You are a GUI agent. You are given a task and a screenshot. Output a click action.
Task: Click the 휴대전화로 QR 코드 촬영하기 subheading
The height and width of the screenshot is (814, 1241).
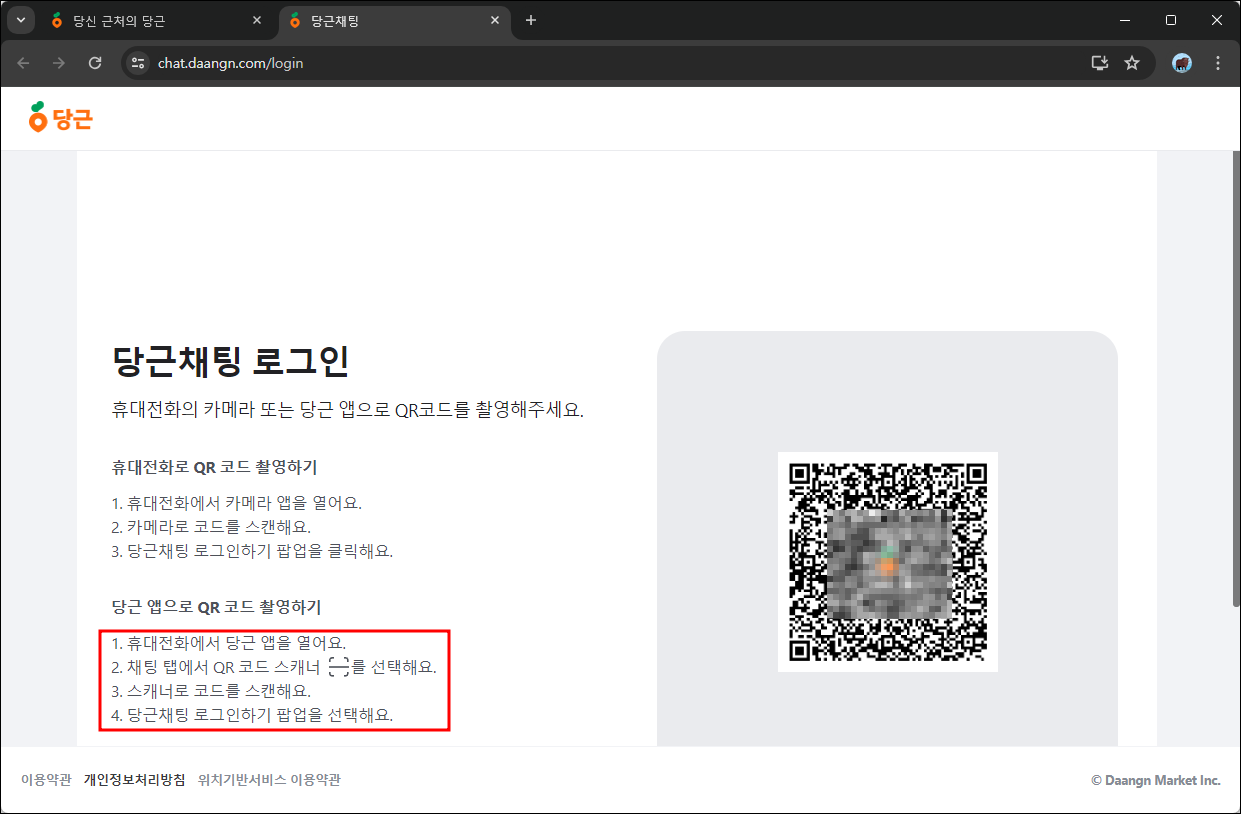click(x=214, y=467)
